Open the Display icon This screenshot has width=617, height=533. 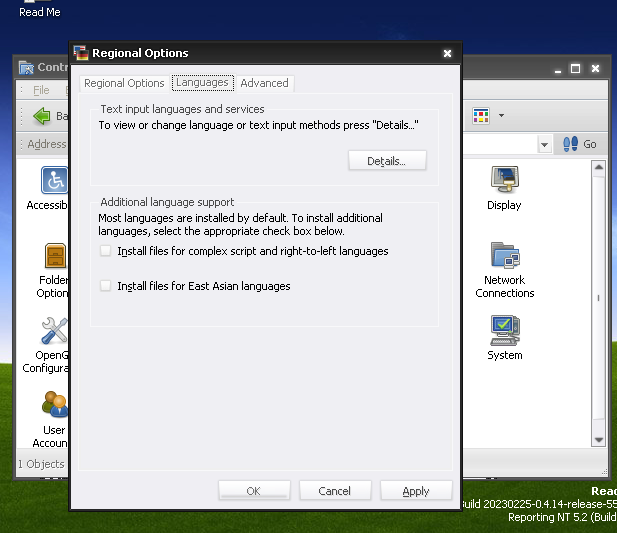pos(505,179)
